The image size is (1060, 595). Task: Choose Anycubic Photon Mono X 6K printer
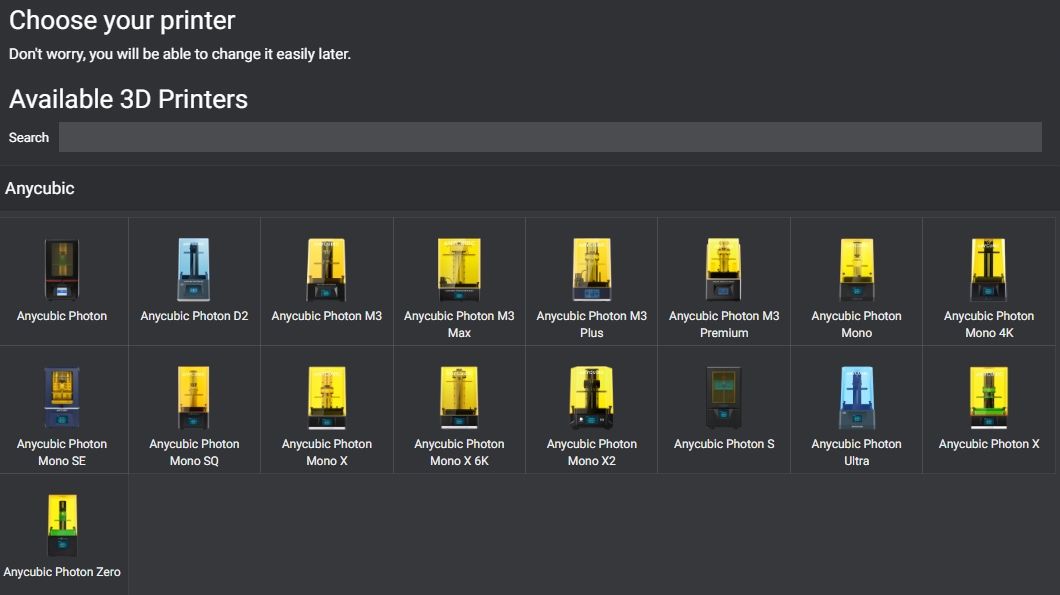[459, 397]
